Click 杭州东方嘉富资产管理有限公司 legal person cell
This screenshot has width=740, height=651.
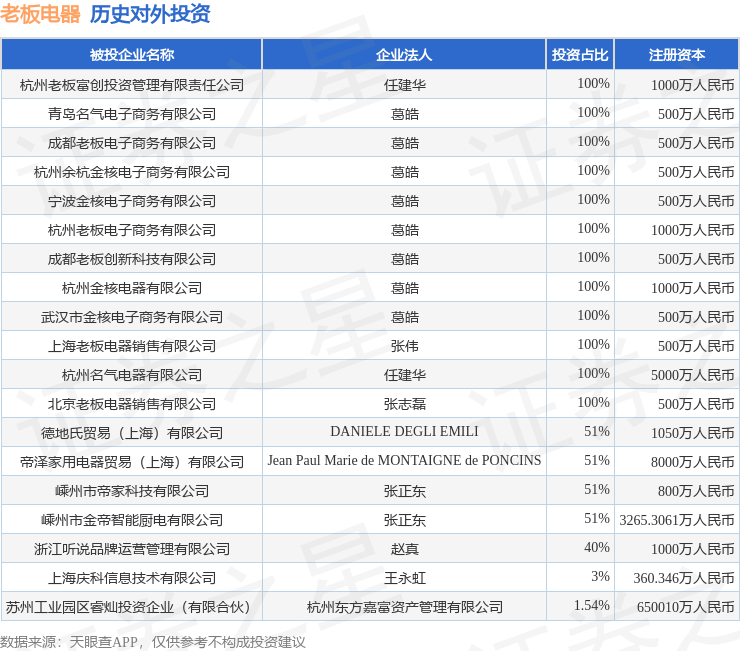(x=404, y=607)
